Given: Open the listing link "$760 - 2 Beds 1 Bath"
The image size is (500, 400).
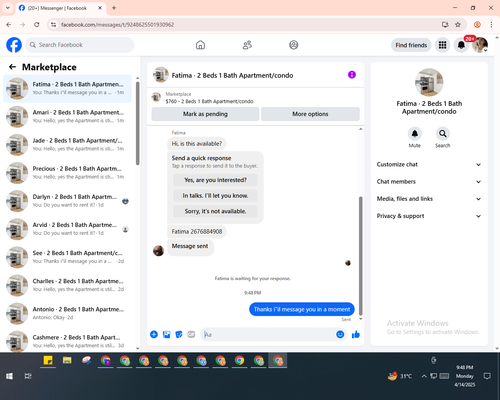Looking at the screenshot, I should click(209, 101).
